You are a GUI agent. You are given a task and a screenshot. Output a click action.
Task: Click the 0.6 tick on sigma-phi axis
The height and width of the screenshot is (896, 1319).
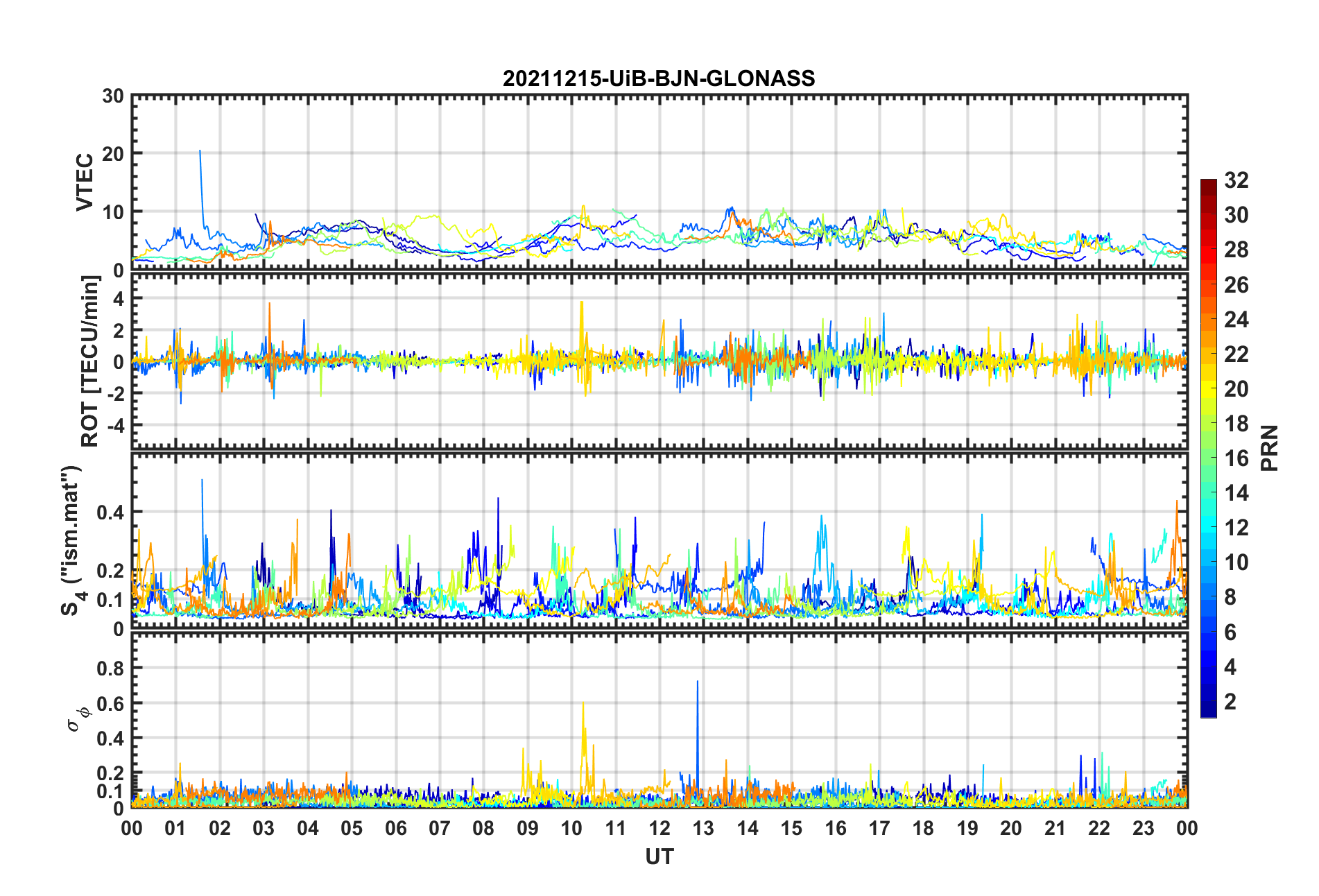[x=110, y=703]
